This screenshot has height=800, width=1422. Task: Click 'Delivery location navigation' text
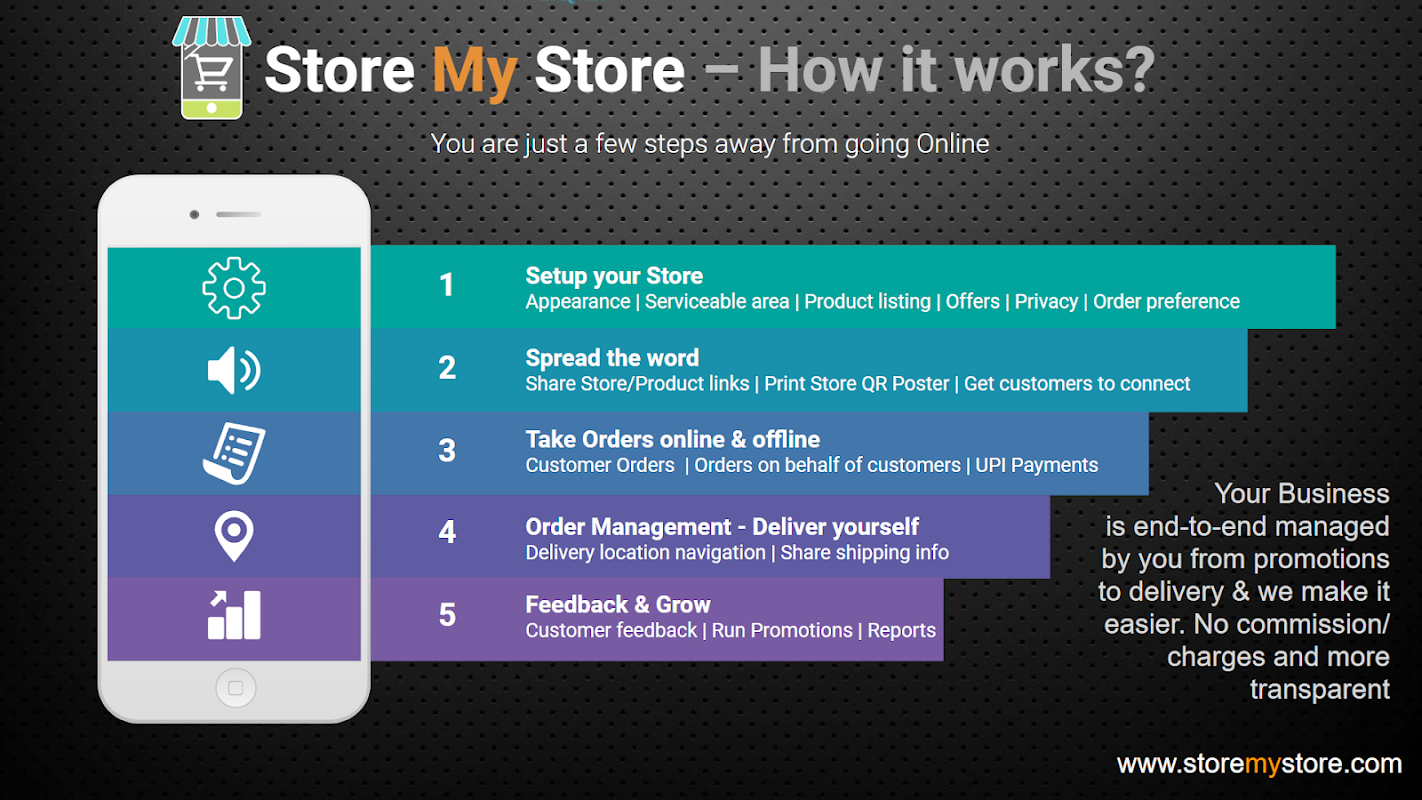(646, 553)
